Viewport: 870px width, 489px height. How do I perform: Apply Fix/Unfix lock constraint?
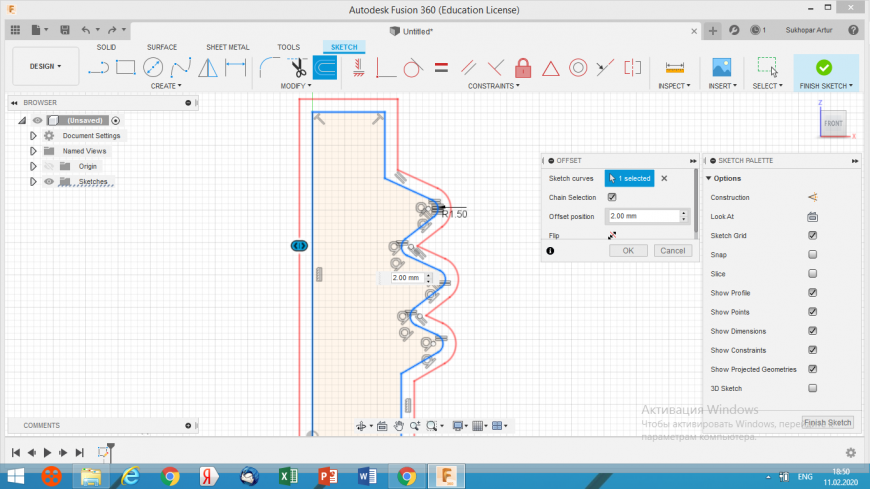tap(523, 68)
